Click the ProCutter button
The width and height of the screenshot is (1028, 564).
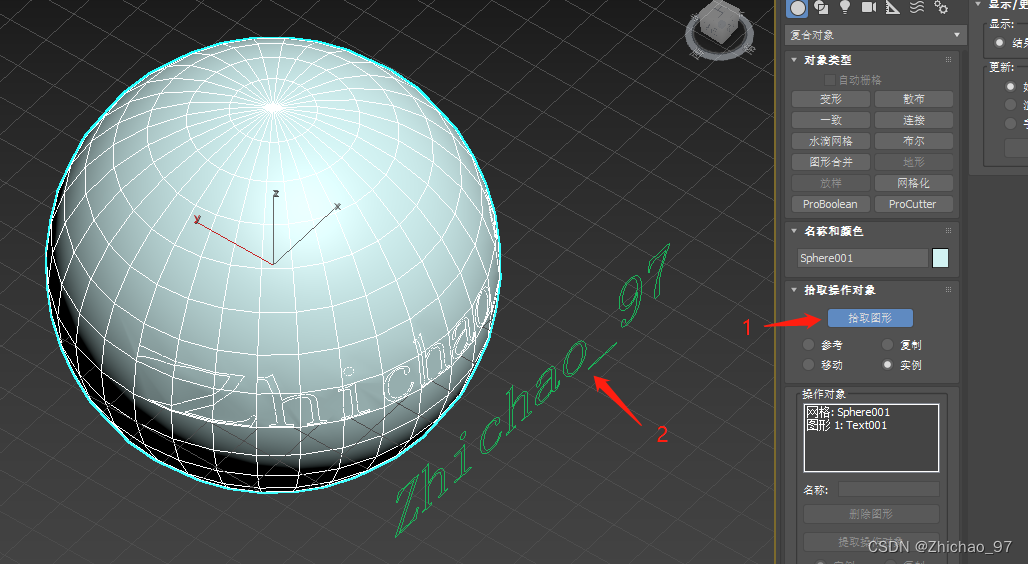pyautogui.click(x=913, y=204)
